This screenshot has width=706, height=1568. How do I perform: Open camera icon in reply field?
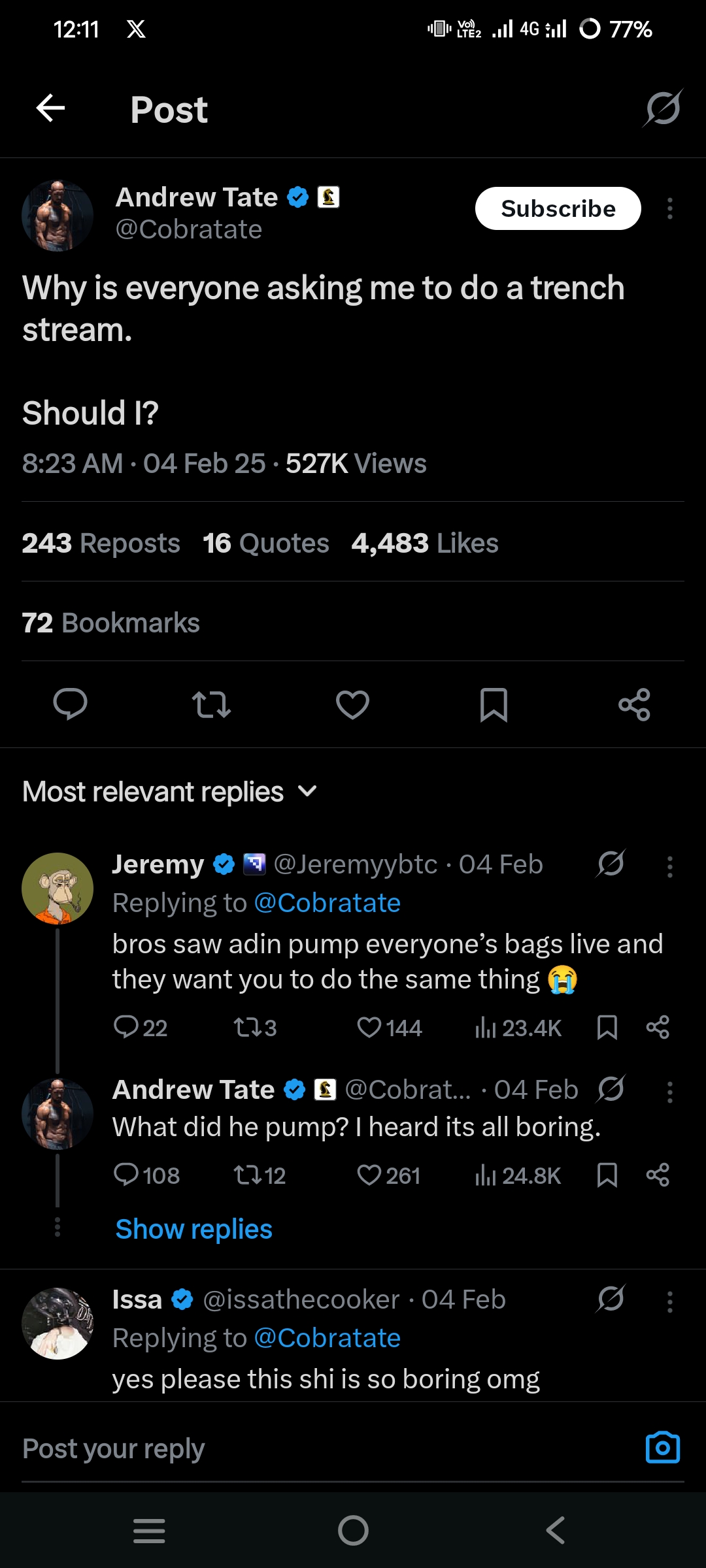click(x=662, y=1447)
